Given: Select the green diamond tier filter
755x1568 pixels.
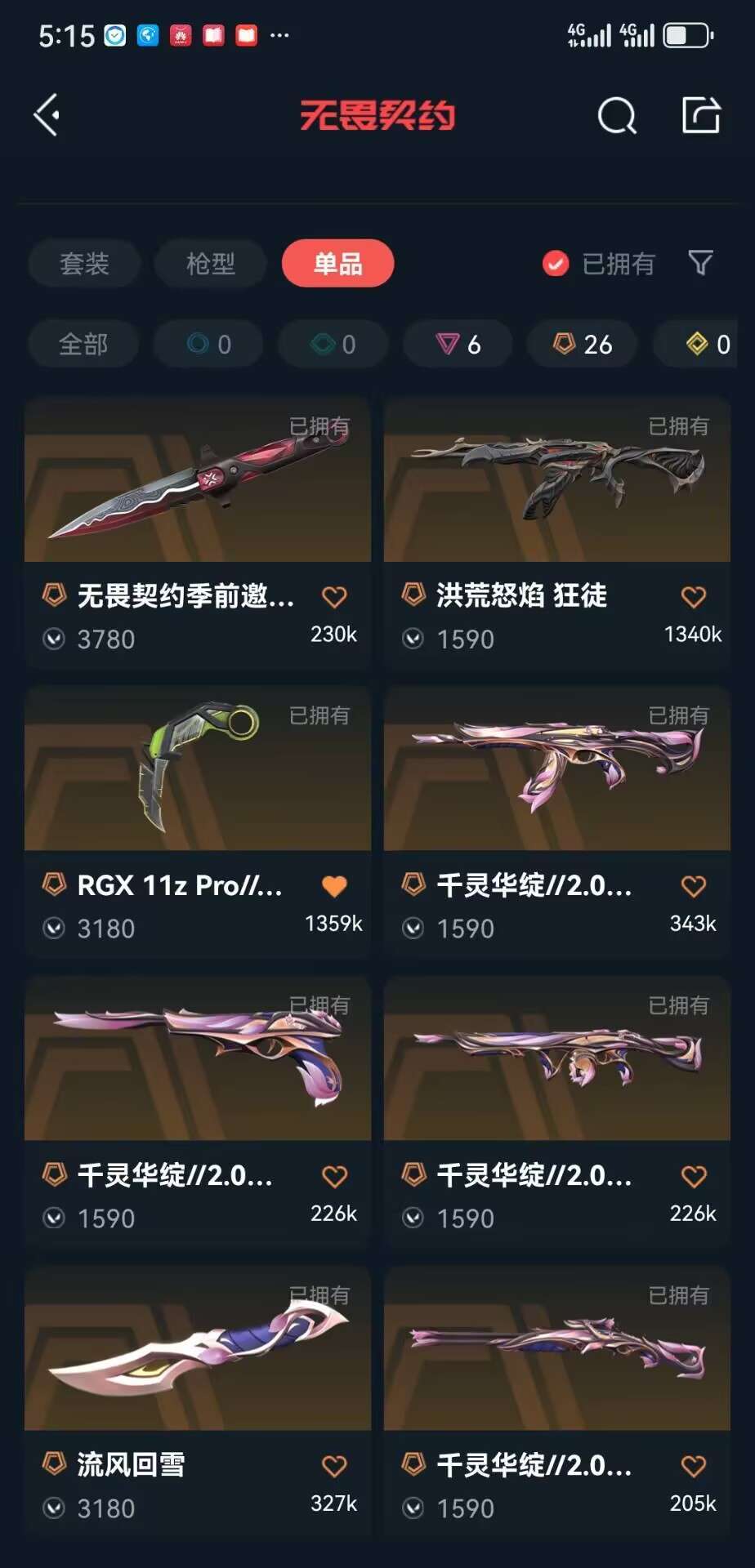Looking at the screenshot, I should pos(333,344).
